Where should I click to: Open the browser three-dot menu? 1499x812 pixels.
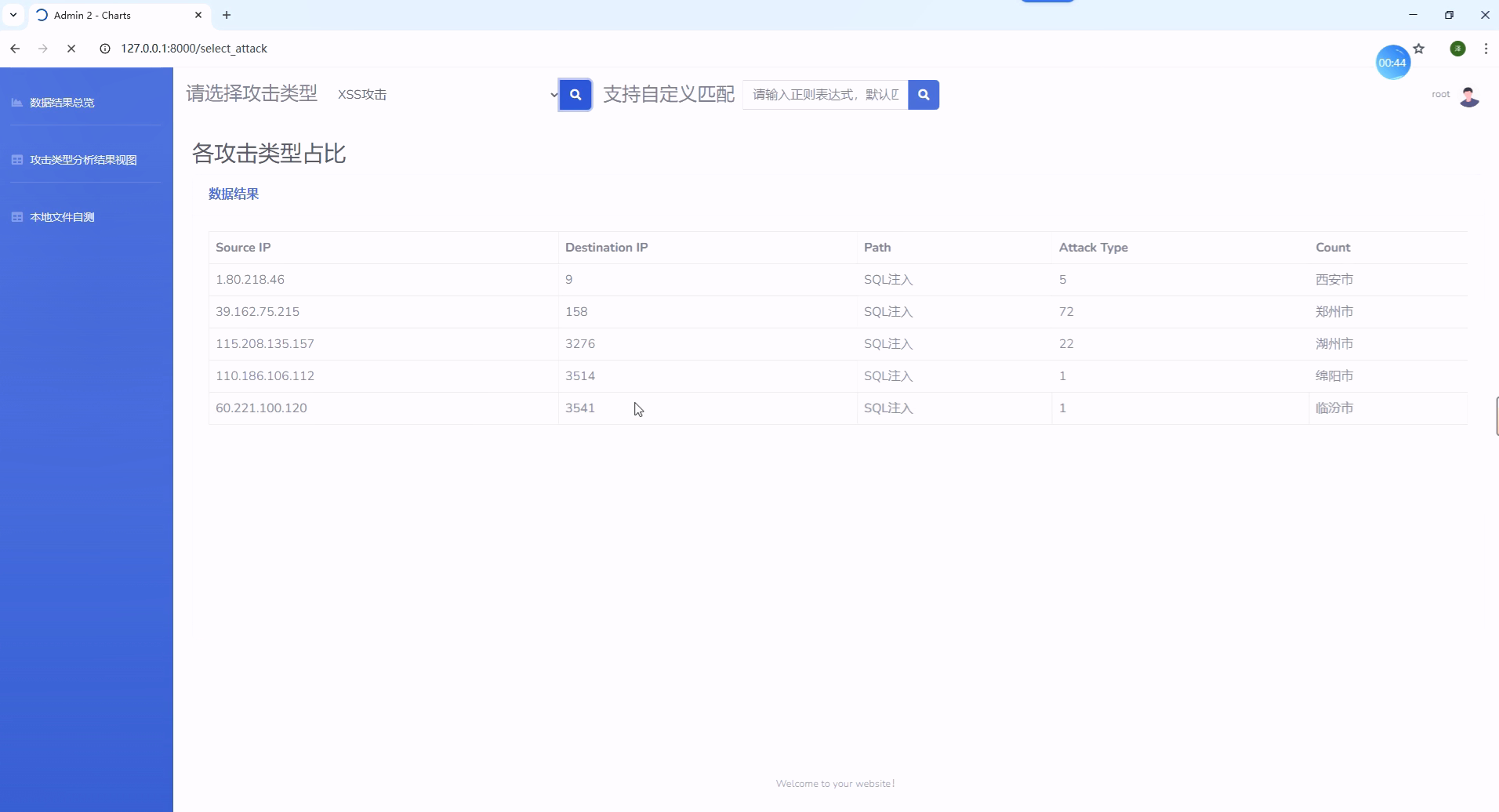click(1486, 49)
